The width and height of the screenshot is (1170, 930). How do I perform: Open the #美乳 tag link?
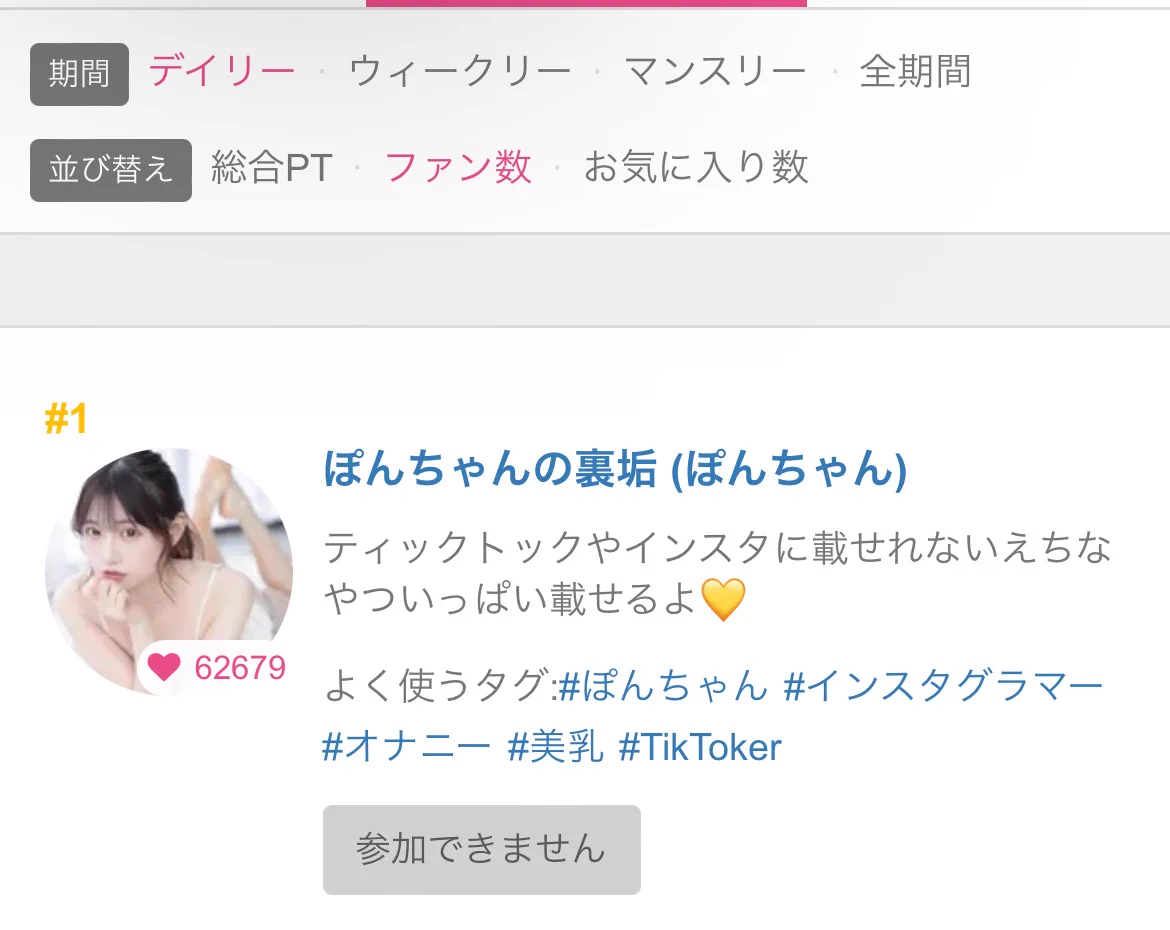555,746
